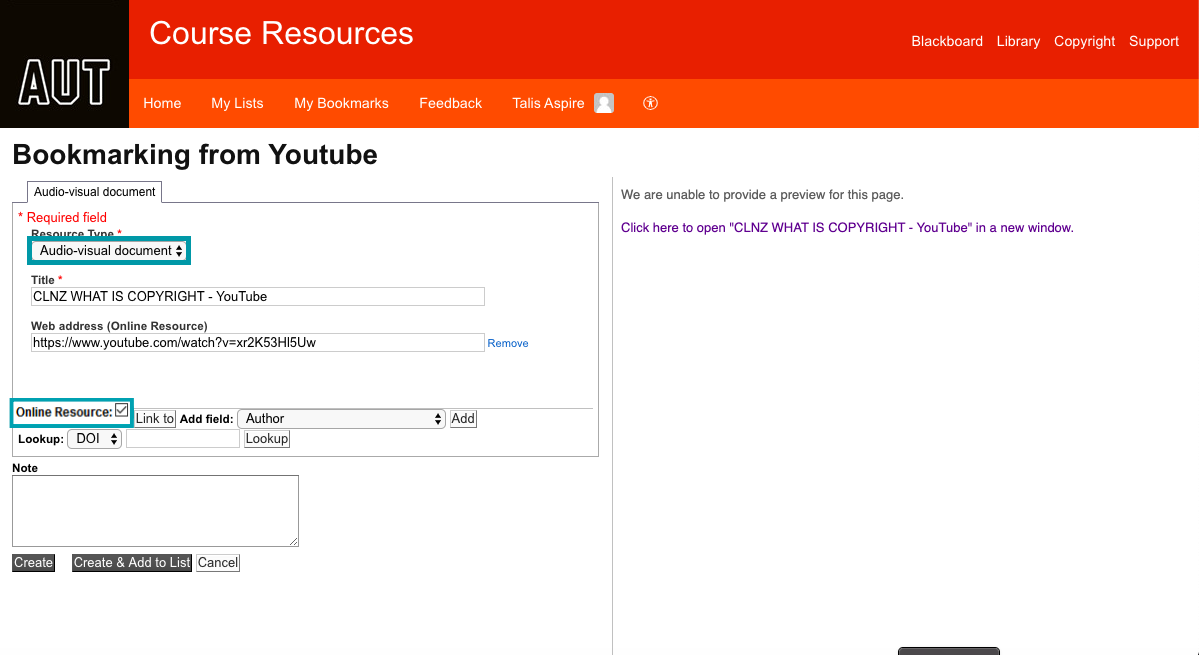Click the Create button

point(32,562)
